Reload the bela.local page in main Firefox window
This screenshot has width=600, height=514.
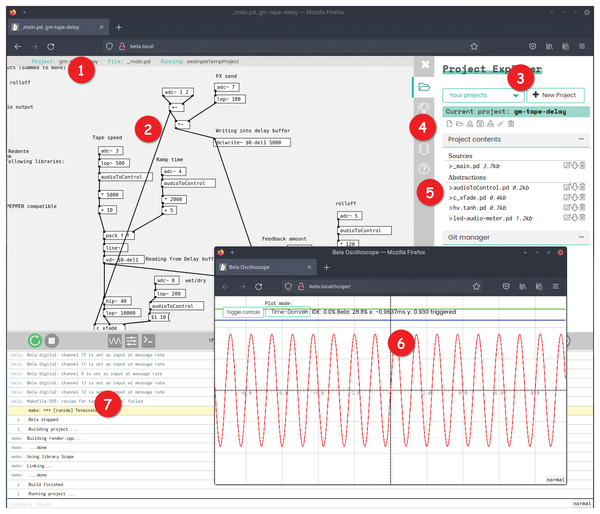pyautogui.click(x=51, y=46)
